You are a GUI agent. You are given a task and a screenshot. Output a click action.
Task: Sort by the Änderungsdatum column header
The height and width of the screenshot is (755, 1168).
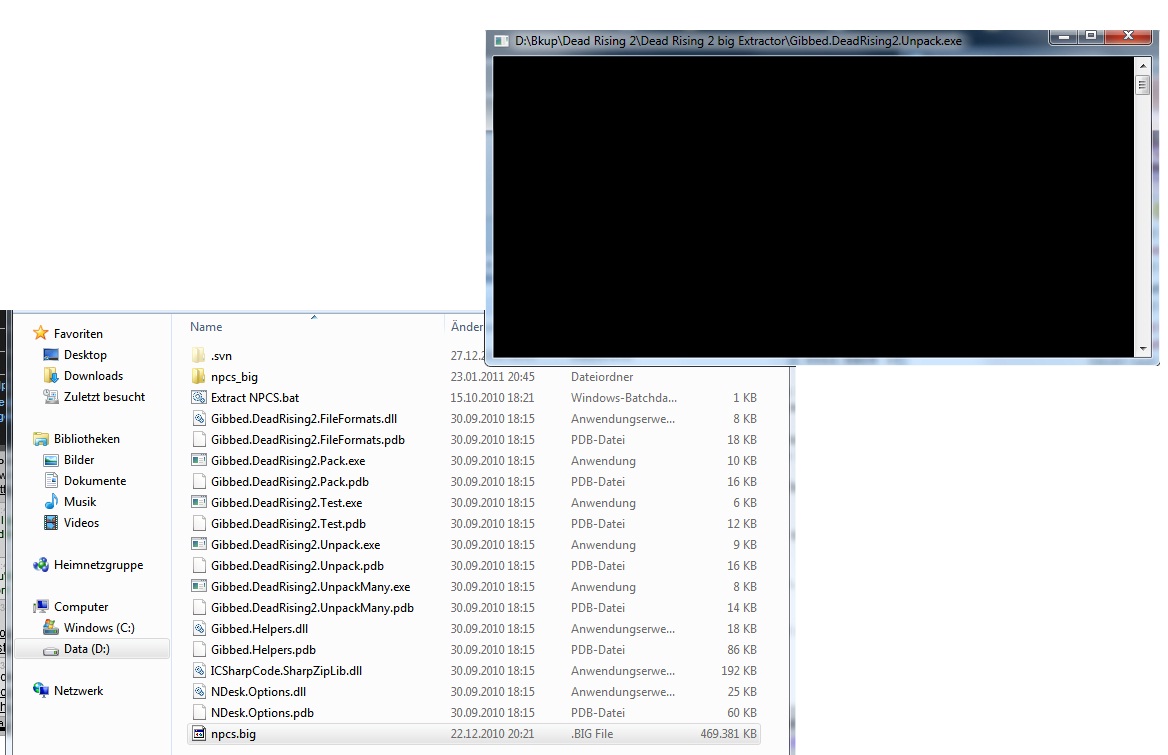pos(466,327)
